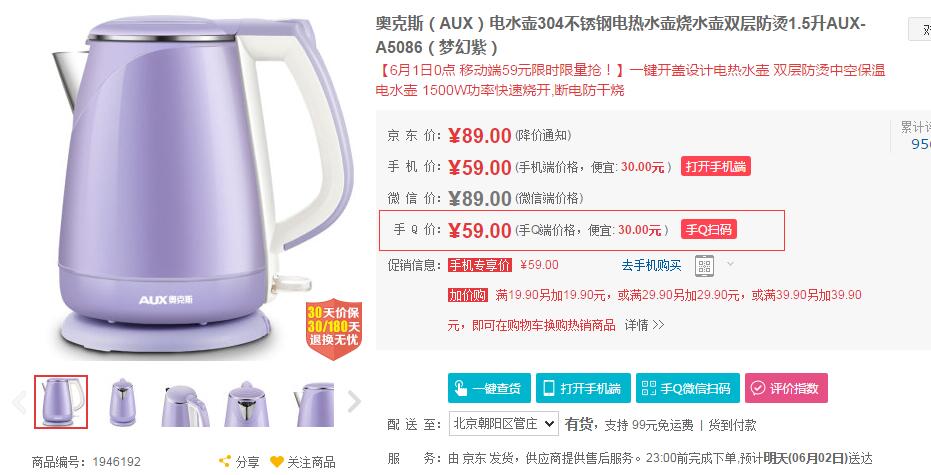
Task: Click the 手Q微信扫码 button
Action: 688,388
